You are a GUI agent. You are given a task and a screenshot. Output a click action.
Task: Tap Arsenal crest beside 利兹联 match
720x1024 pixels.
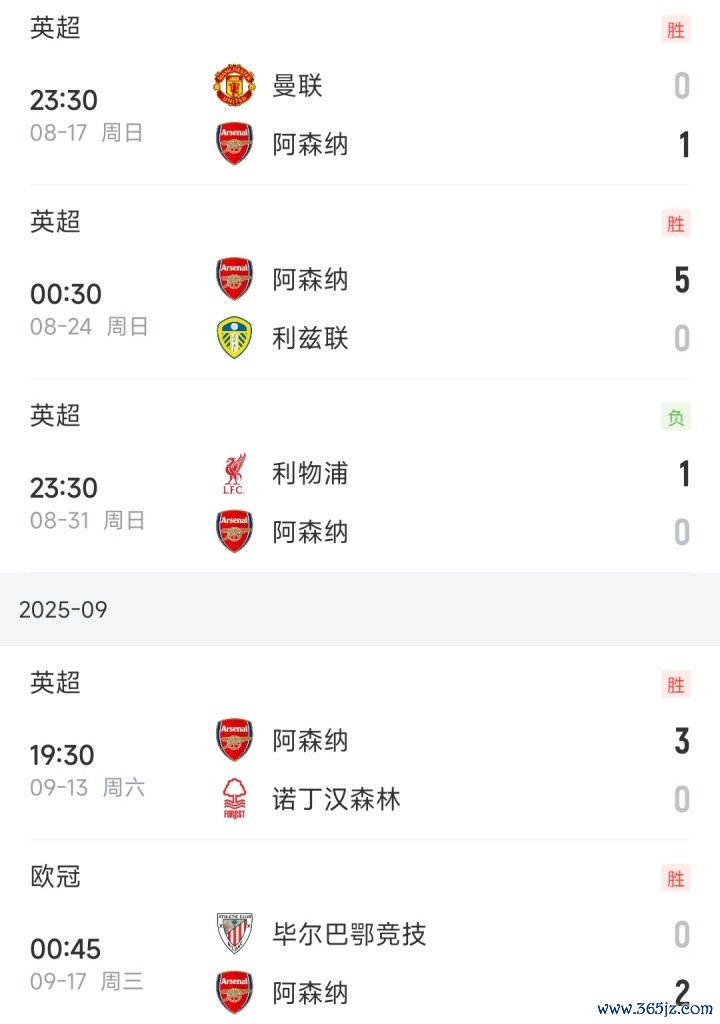[x=235, y=280]
